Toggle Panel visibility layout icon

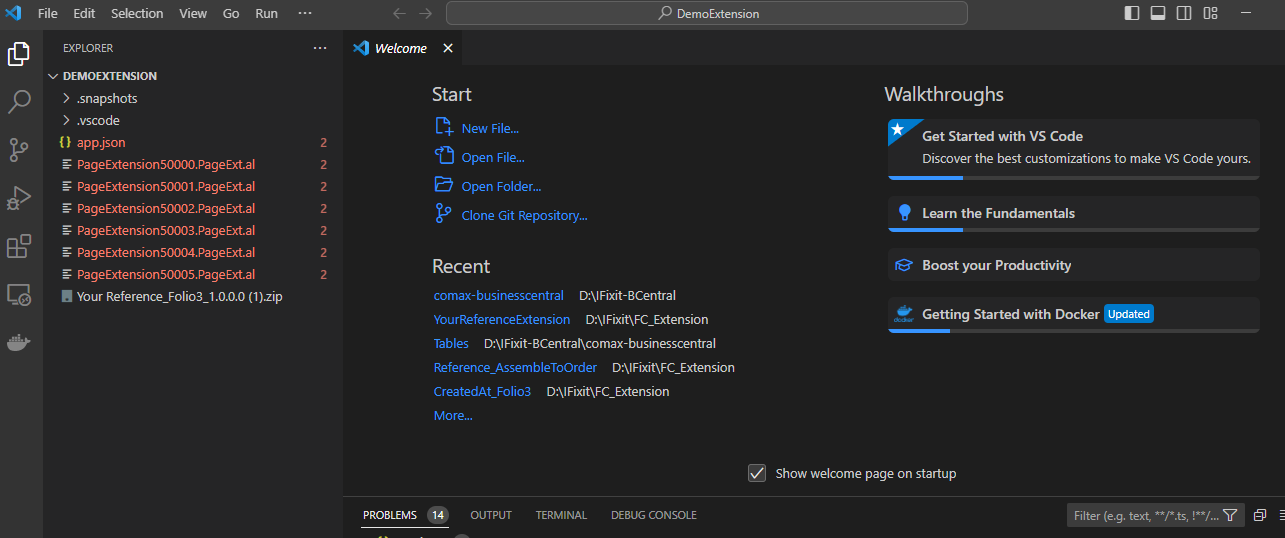[1158, 13]
